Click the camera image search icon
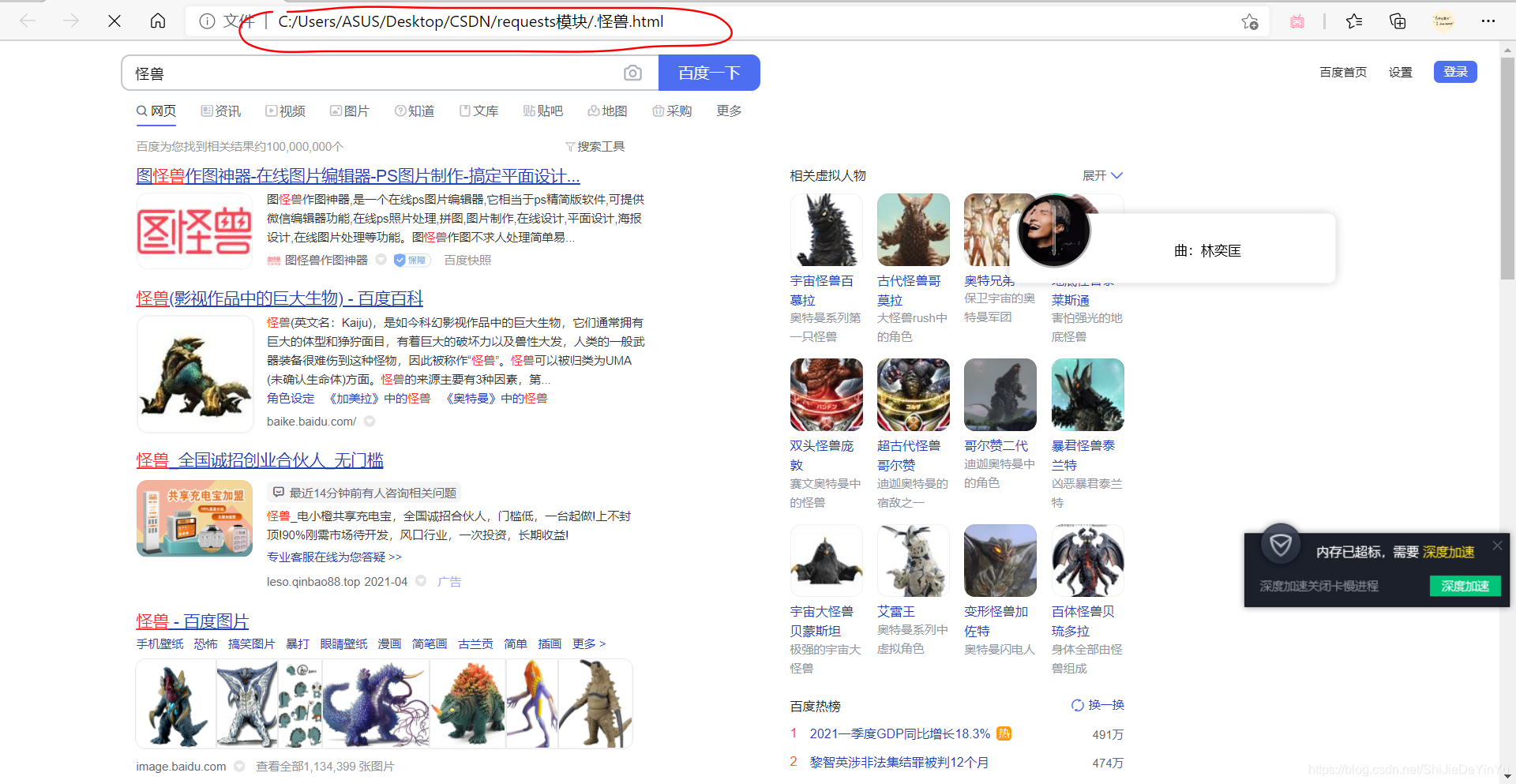The width and height of the screenshot is (1516, 784). point(632,73)
